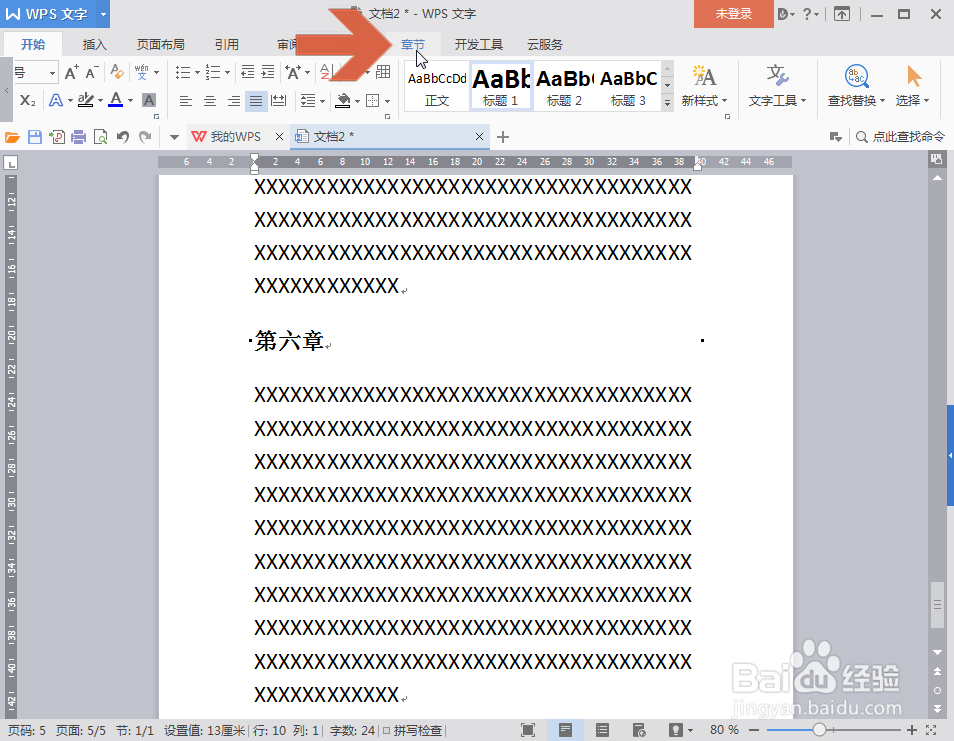Align text right
Image resolution: width=954 pixels, height=741 pixels.
(233, 101)
